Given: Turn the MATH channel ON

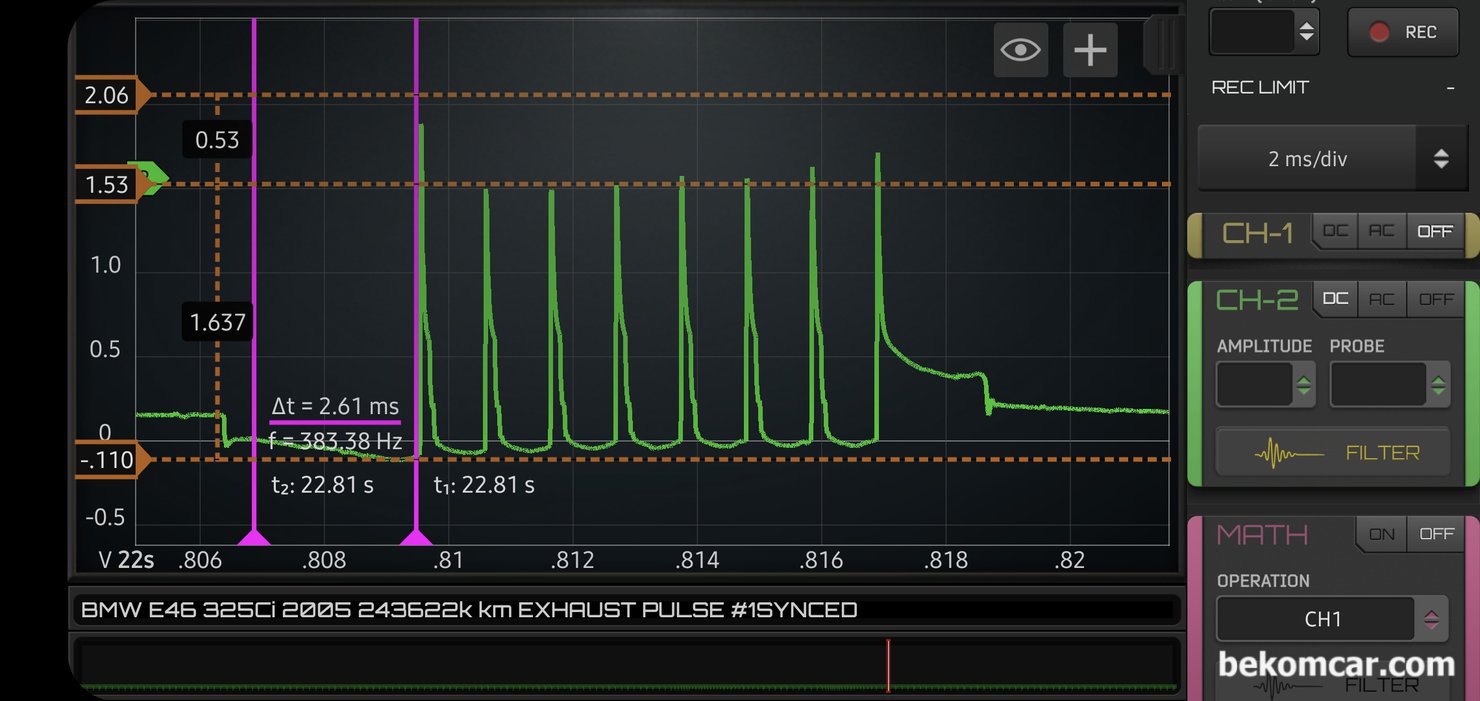Looking at the screenshot, I should point(1381,534).
